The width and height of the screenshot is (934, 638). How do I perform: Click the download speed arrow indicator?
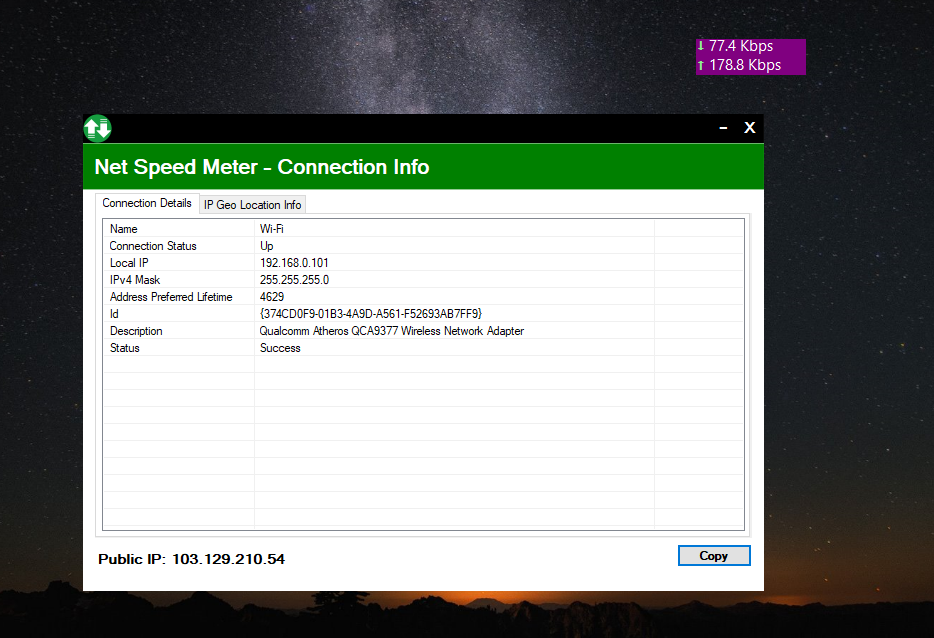point(701,46)
